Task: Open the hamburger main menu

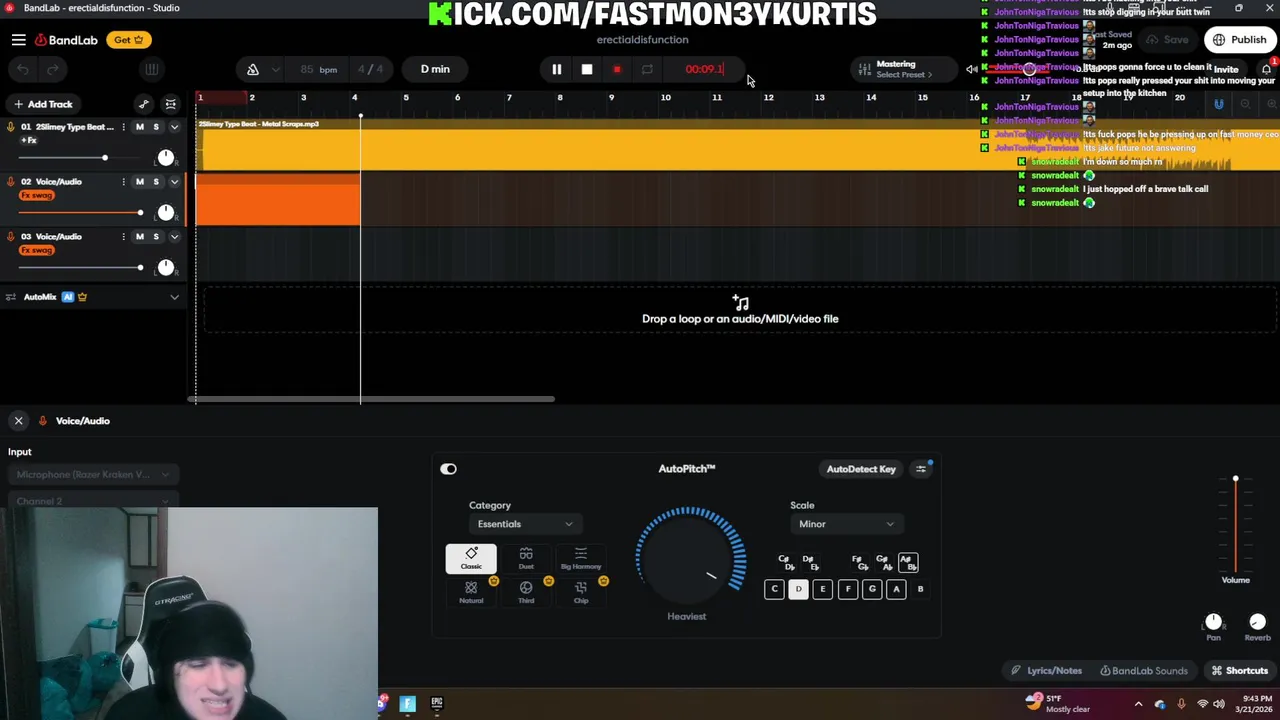Action: pyautogui.click(x=18, y=40)
